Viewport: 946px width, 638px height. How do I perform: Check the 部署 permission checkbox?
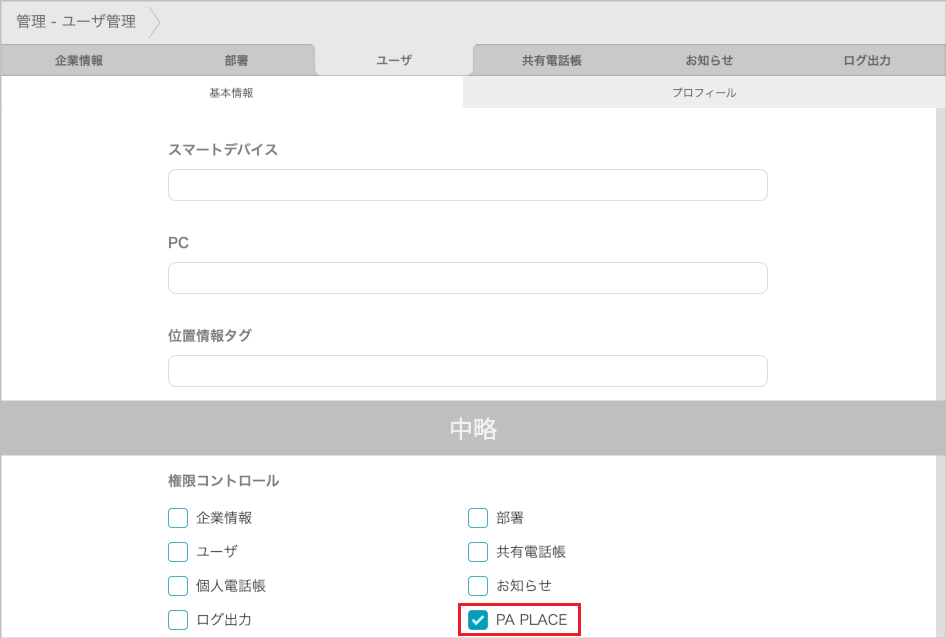[x=478, y=518]
